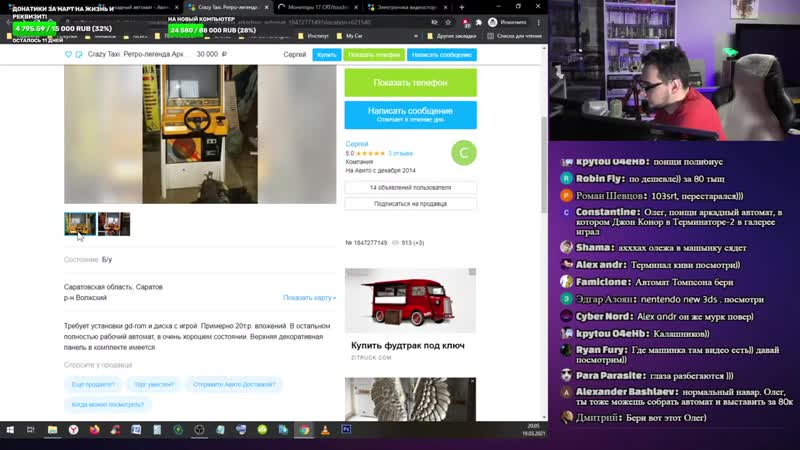Image resolution: width=800 pixels, height=450 pixels.
Task: Launch Yandex Browser from the taskbar
Action: 73,430
